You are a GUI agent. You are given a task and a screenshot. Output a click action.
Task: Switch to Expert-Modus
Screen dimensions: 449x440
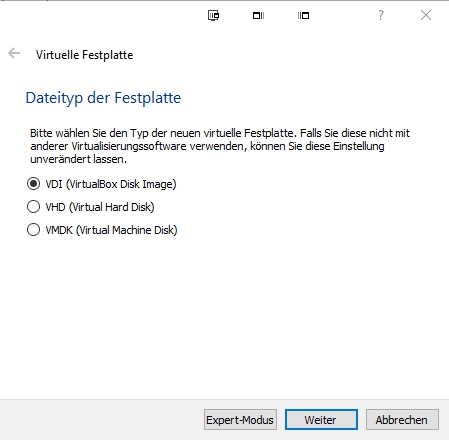point(240,420)
